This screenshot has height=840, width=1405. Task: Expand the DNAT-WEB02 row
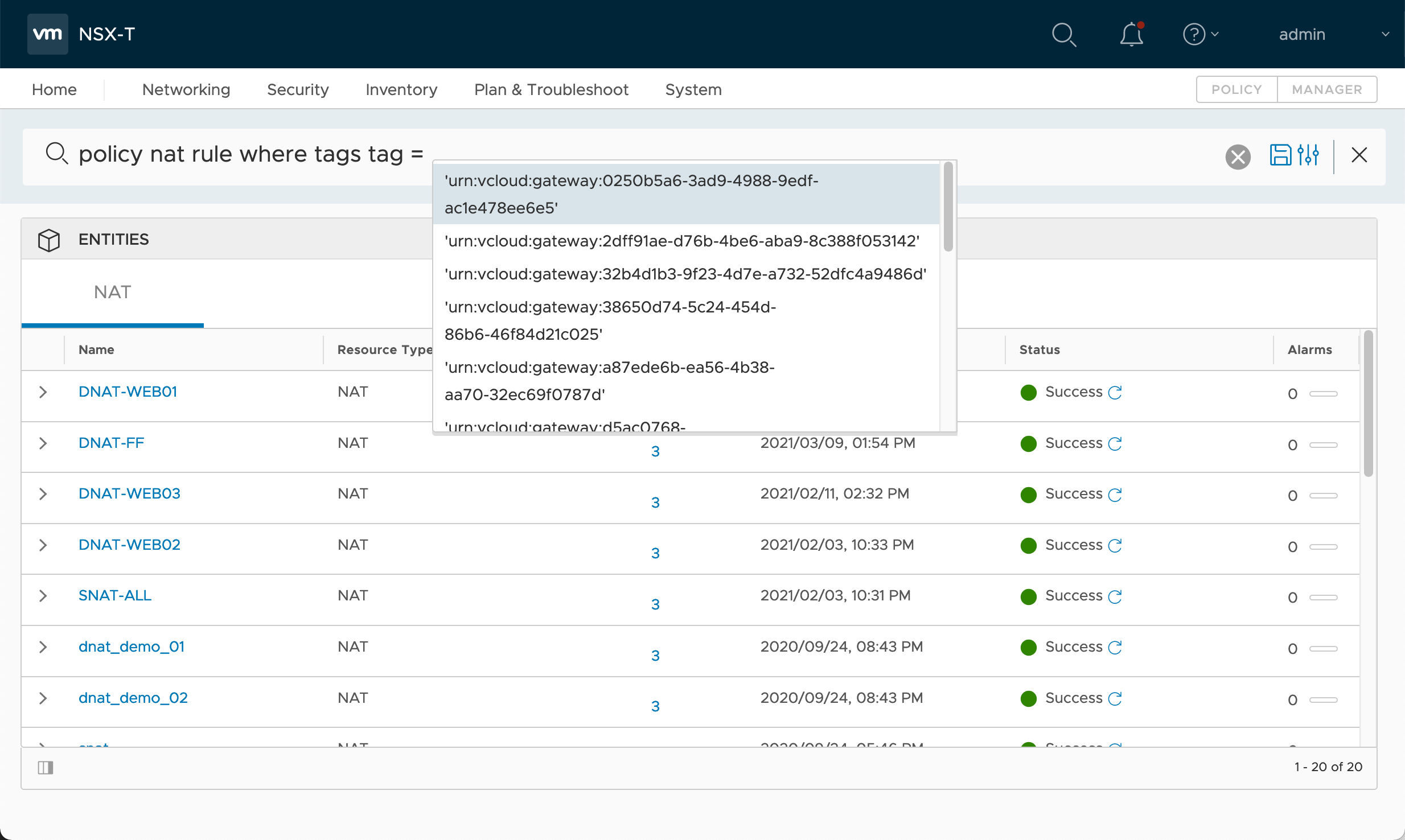tap(43, 545)
